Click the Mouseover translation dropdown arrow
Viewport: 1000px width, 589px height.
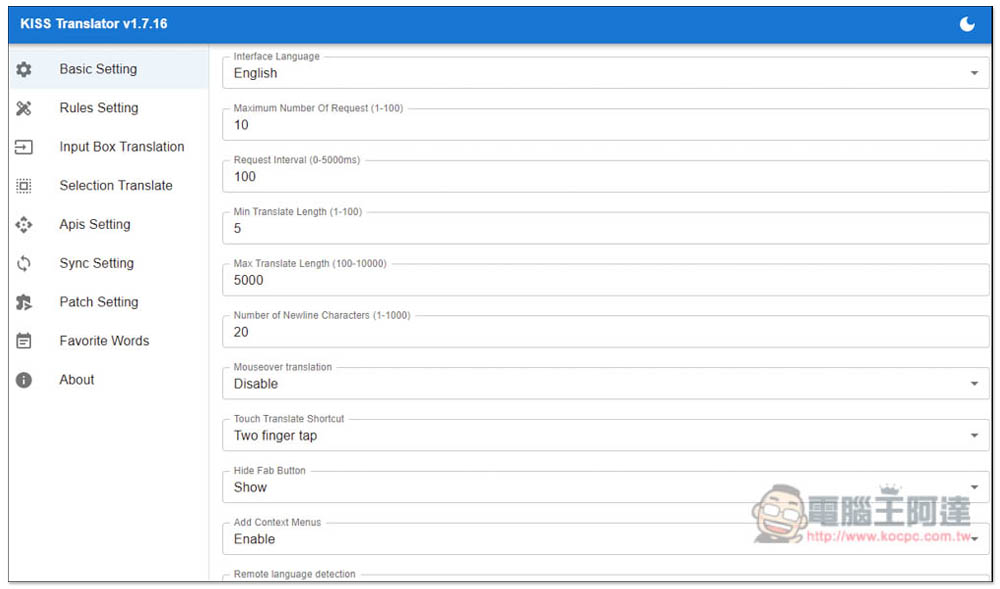click(974, 384)
